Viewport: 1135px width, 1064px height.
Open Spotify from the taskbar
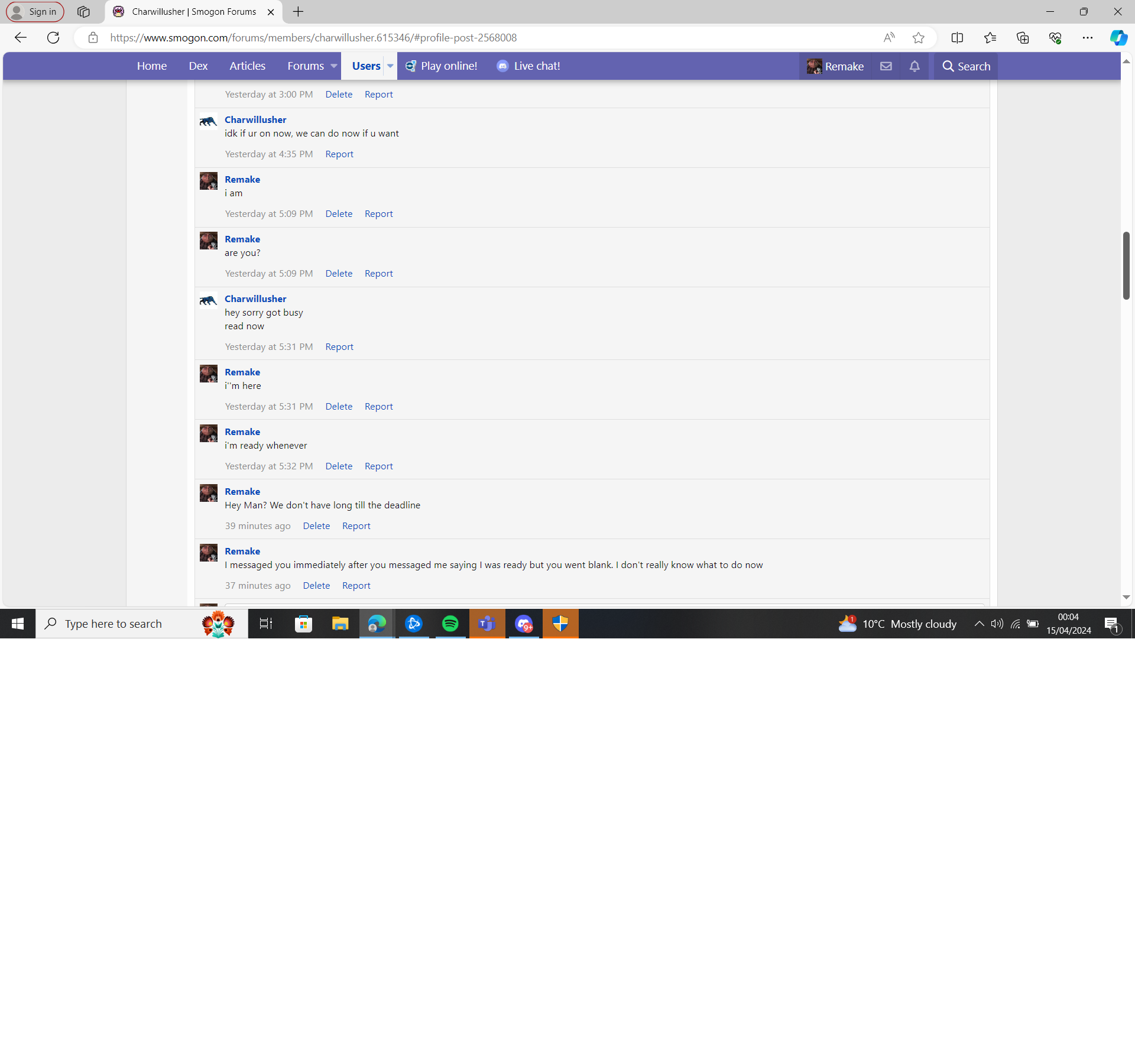coord(450,624)
